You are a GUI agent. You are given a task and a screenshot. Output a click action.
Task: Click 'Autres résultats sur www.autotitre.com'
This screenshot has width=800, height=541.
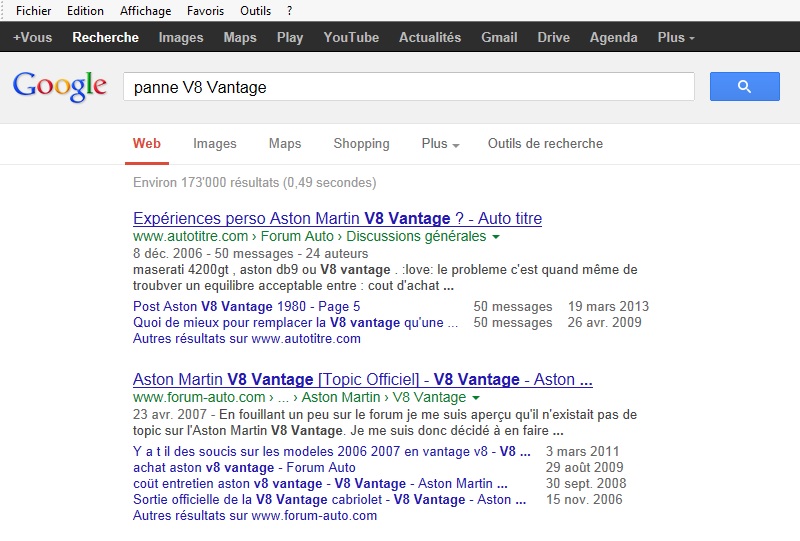click(x=246, y=338)
